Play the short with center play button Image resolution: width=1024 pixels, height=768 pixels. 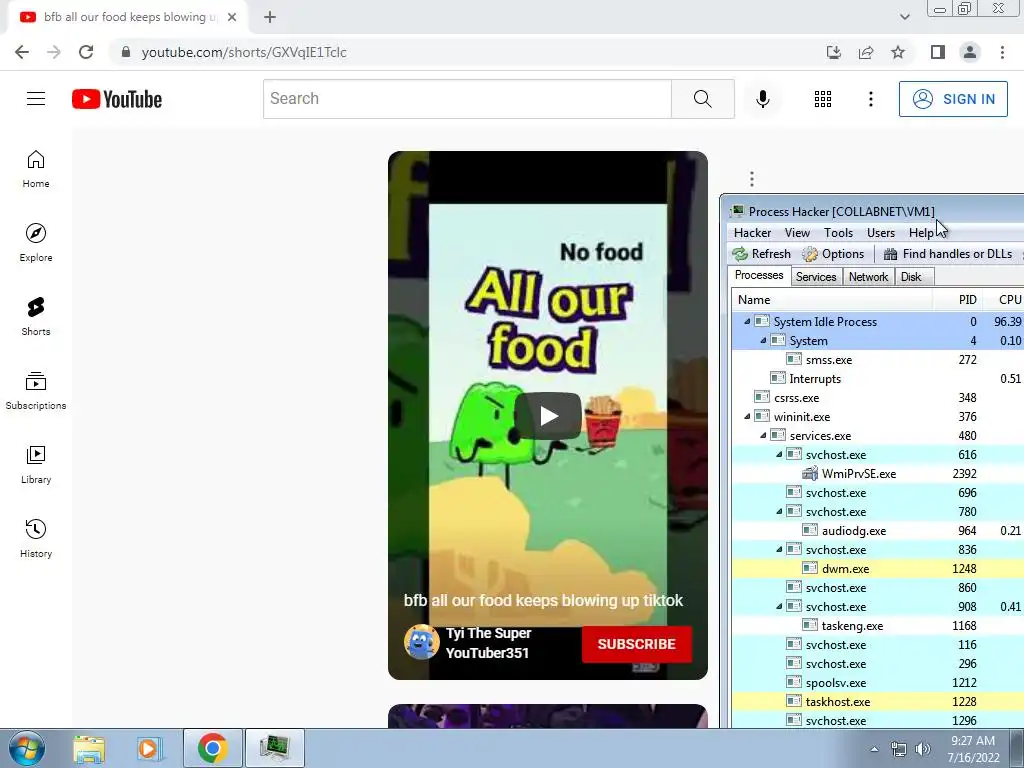(548, 415)
